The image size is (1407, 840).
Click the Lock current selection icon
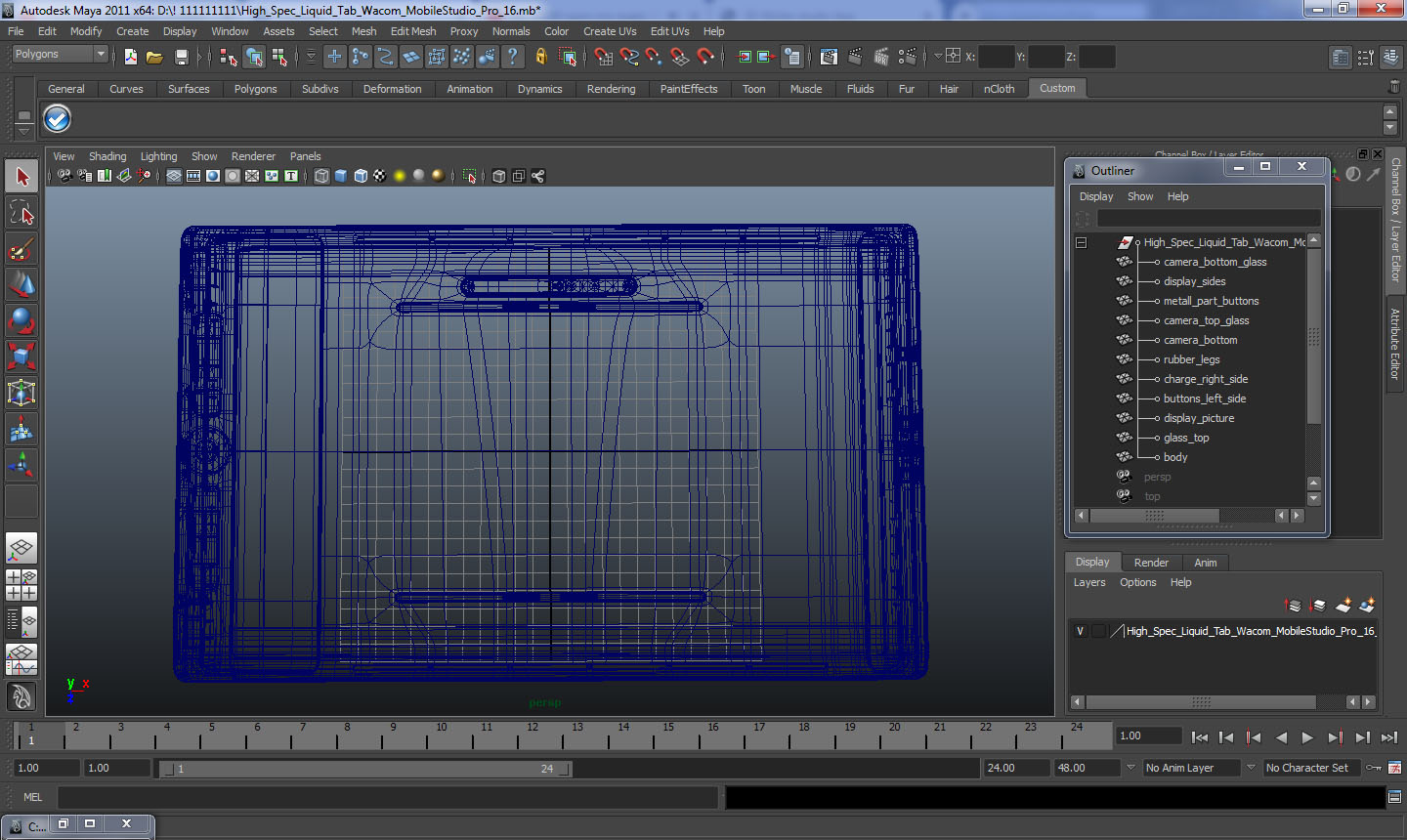point(540,57)
